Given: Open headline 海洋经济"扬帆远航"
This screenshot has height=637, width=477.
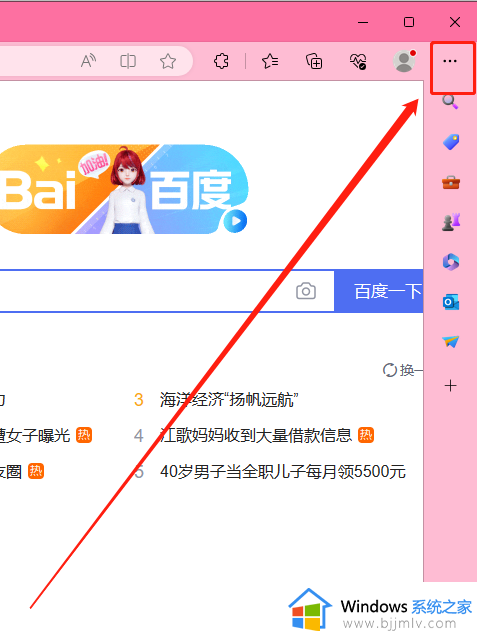Looking at the screenshot, I should (229, 400).
